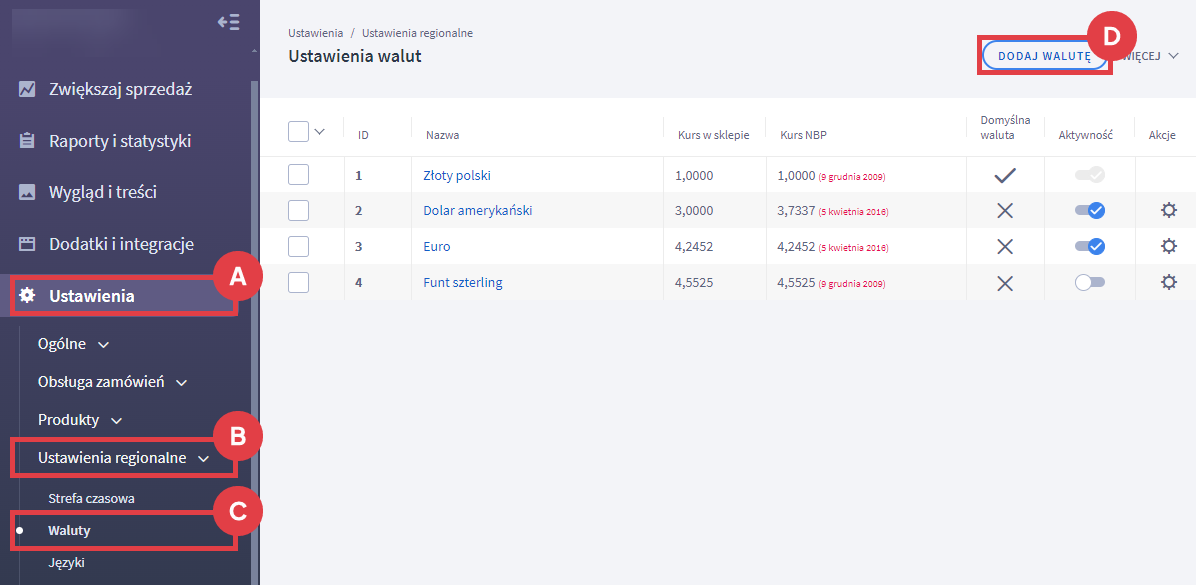The width and height of the screenshot is (1196, 585).
Task: Click the Raporty i statystyki clipboard icon
Action: [28, 141]
